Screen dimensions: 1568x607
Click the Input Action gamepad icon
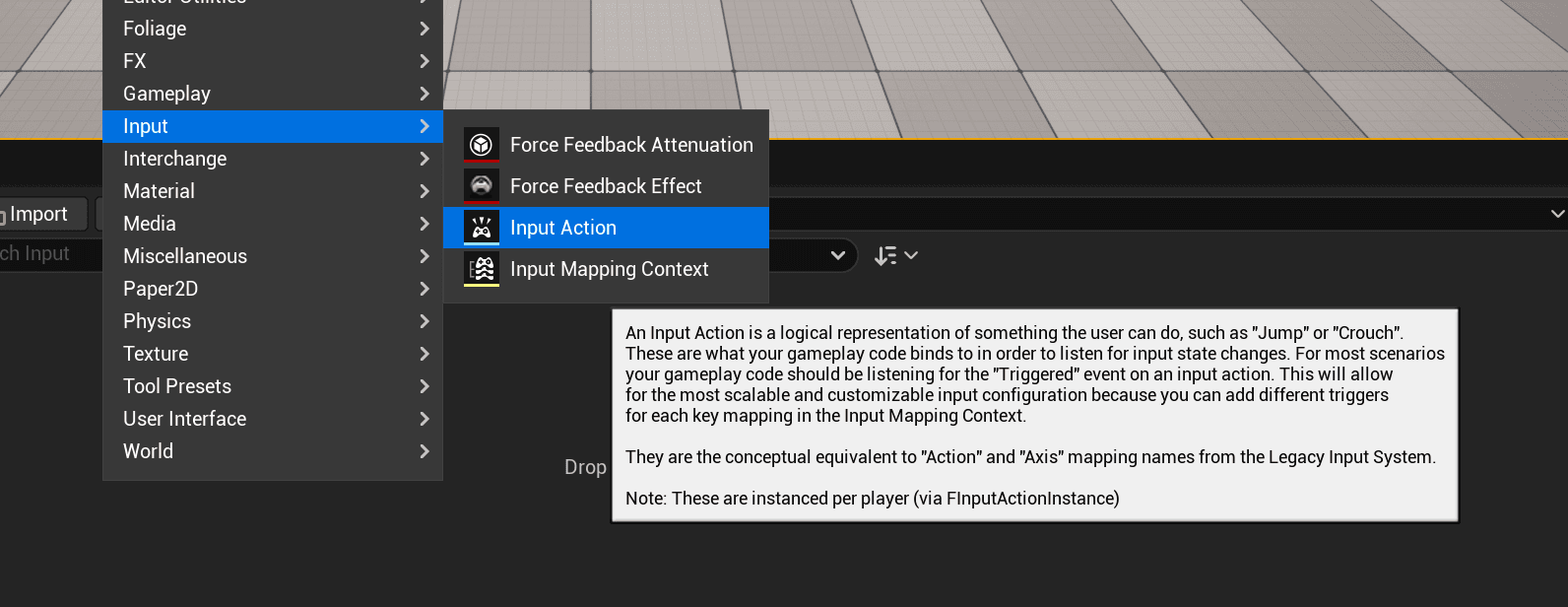pos(482,228)
